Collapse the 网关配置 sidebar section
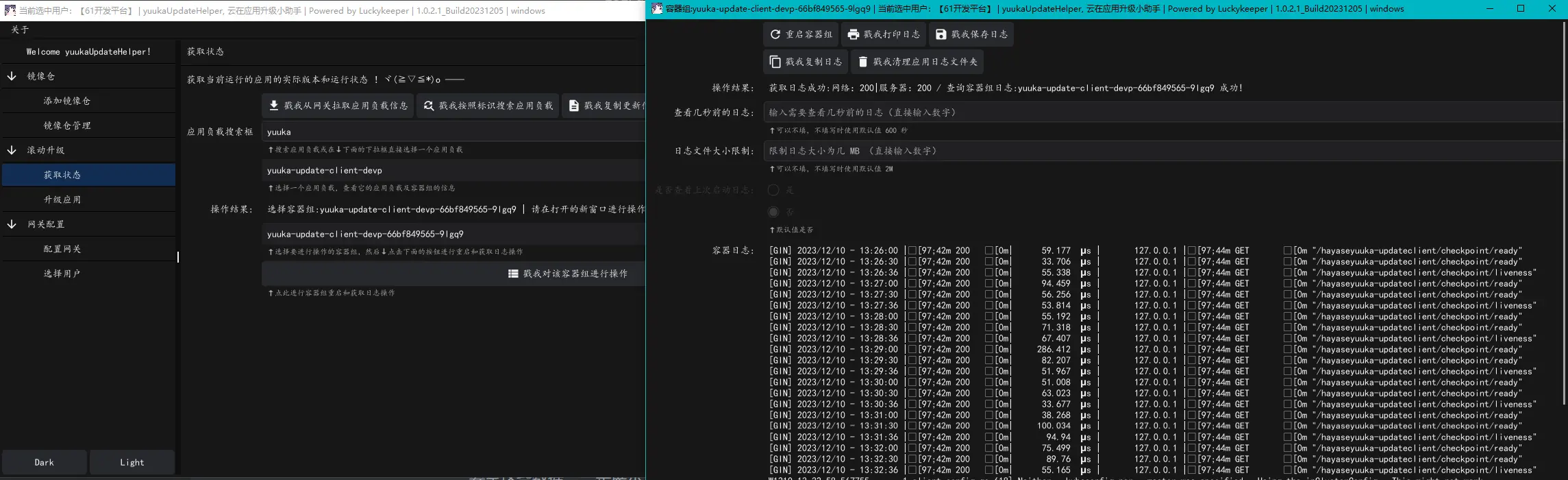 click(12, 224)
